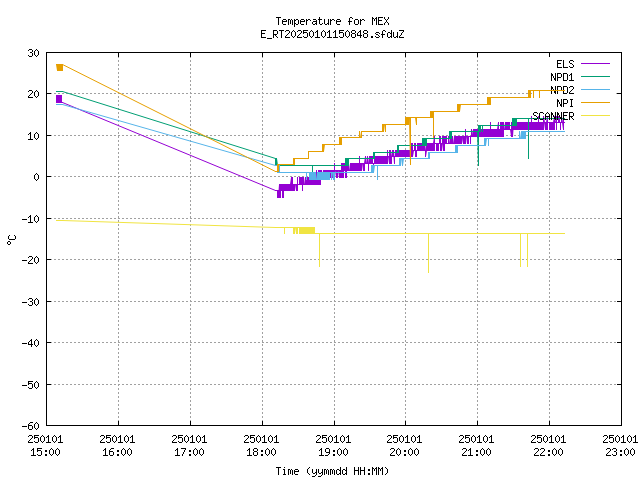Click the yellow SCANNER dense block near 18:40
The width and height of the screenshot is (640, 480).
pyautogui.click(x=307, y=230)
